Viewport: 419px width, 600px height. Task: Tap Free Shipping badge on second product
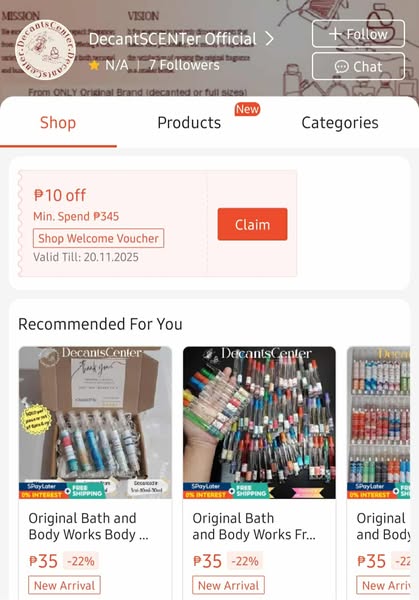click(251, 491)
